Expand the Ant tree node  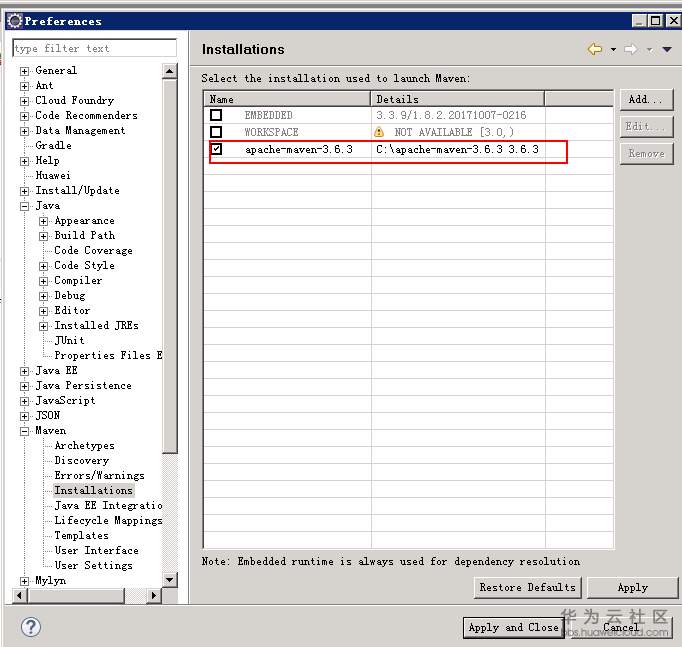[25, 86]
